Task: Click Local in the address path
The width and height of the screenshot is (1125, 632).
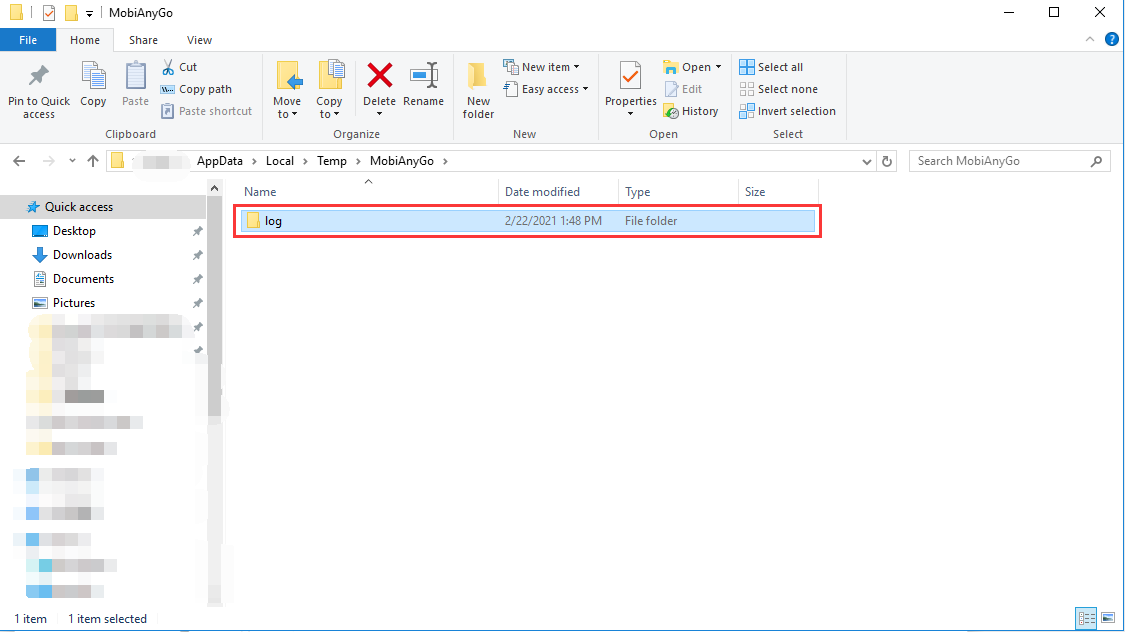Action: pos(280,161)
